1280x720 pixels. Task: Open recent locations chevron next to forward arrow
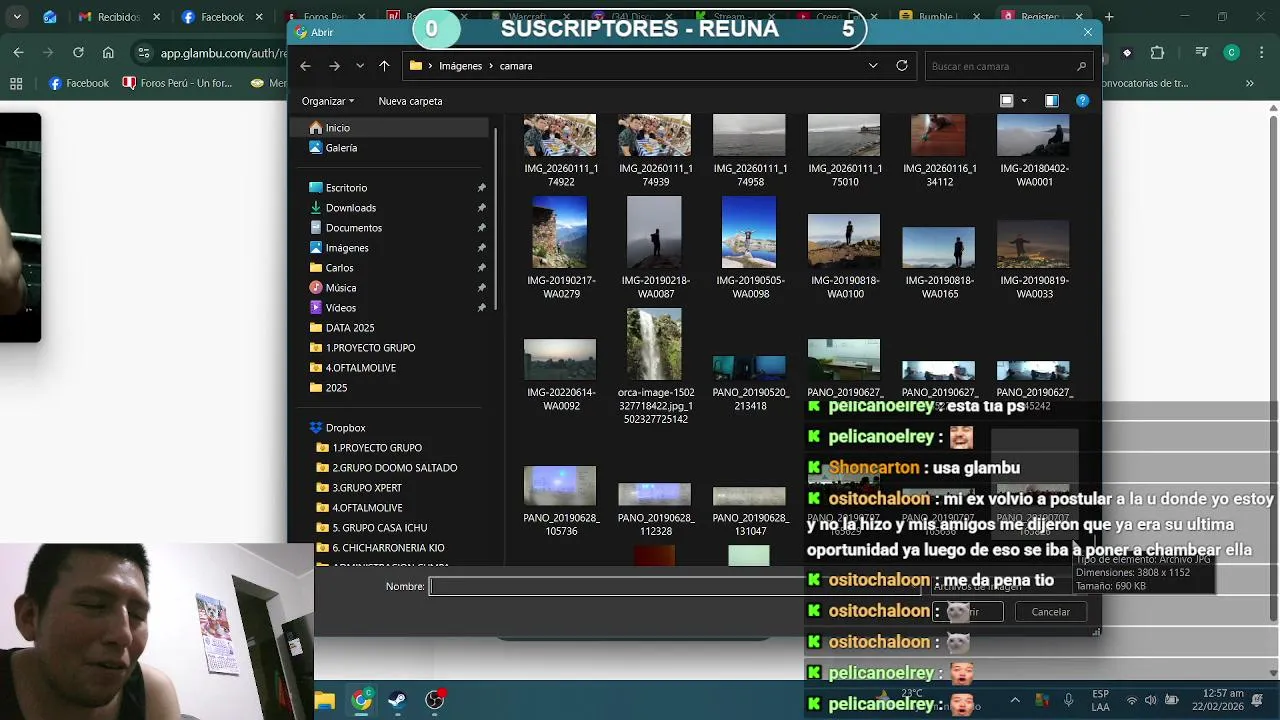point(360,66)
